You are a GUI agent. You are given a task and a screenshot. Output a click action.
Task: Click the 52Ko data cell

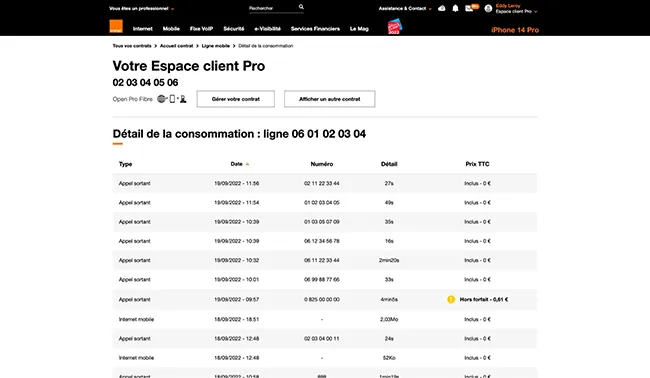pyautogui.click(x=389, y=358)
